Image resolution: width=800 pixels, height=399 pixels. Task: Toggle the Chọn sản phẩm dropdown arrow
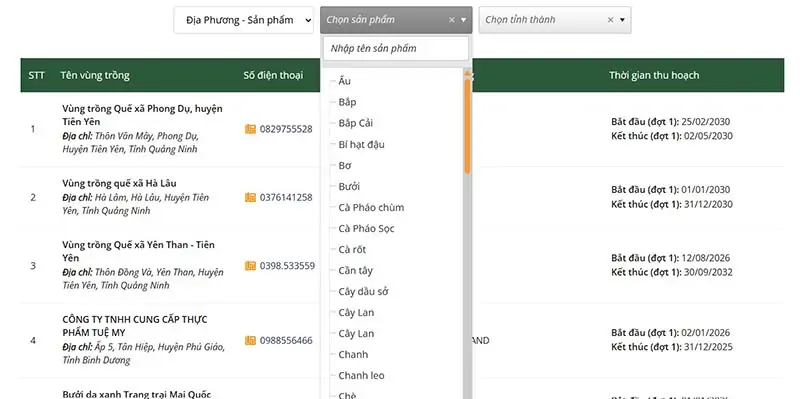tap(464, 20)
